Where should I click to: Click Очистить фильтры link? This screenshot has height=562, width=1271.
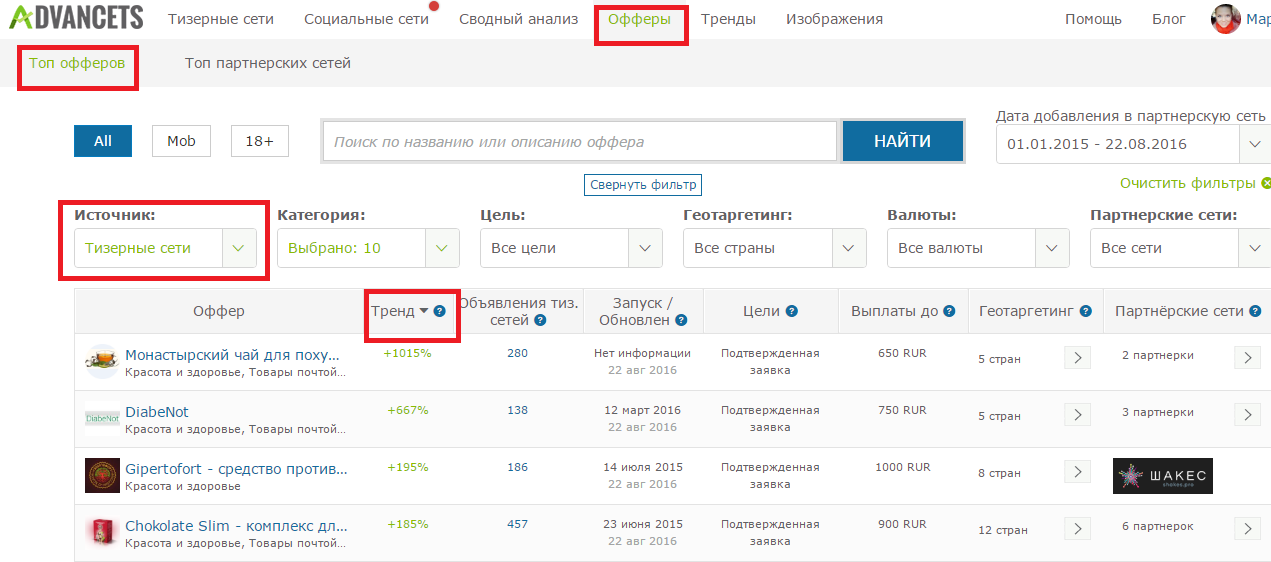pos(1188,183)
